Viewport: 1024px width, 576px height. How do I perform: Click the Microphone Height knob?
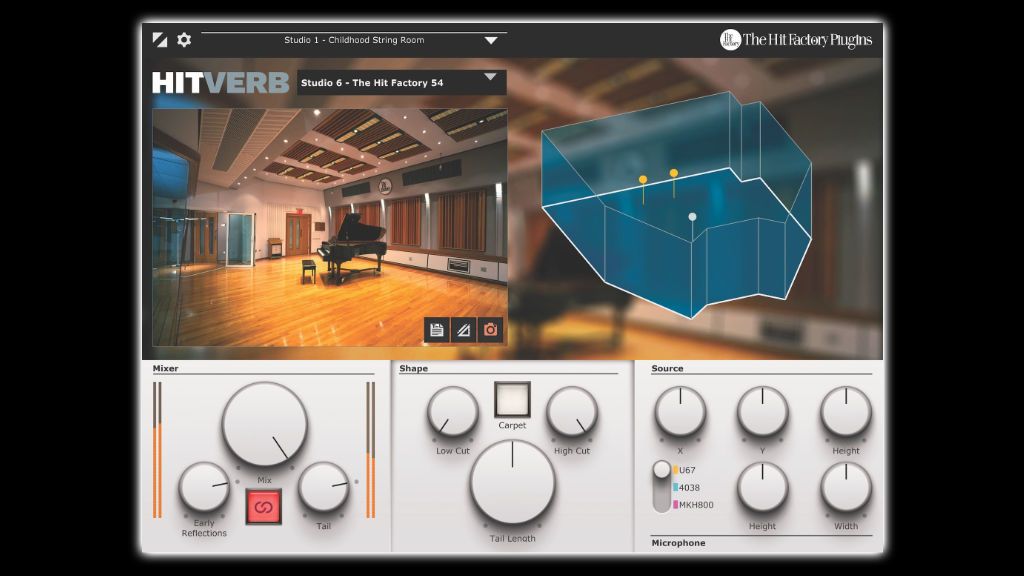(x=762, y=488)
